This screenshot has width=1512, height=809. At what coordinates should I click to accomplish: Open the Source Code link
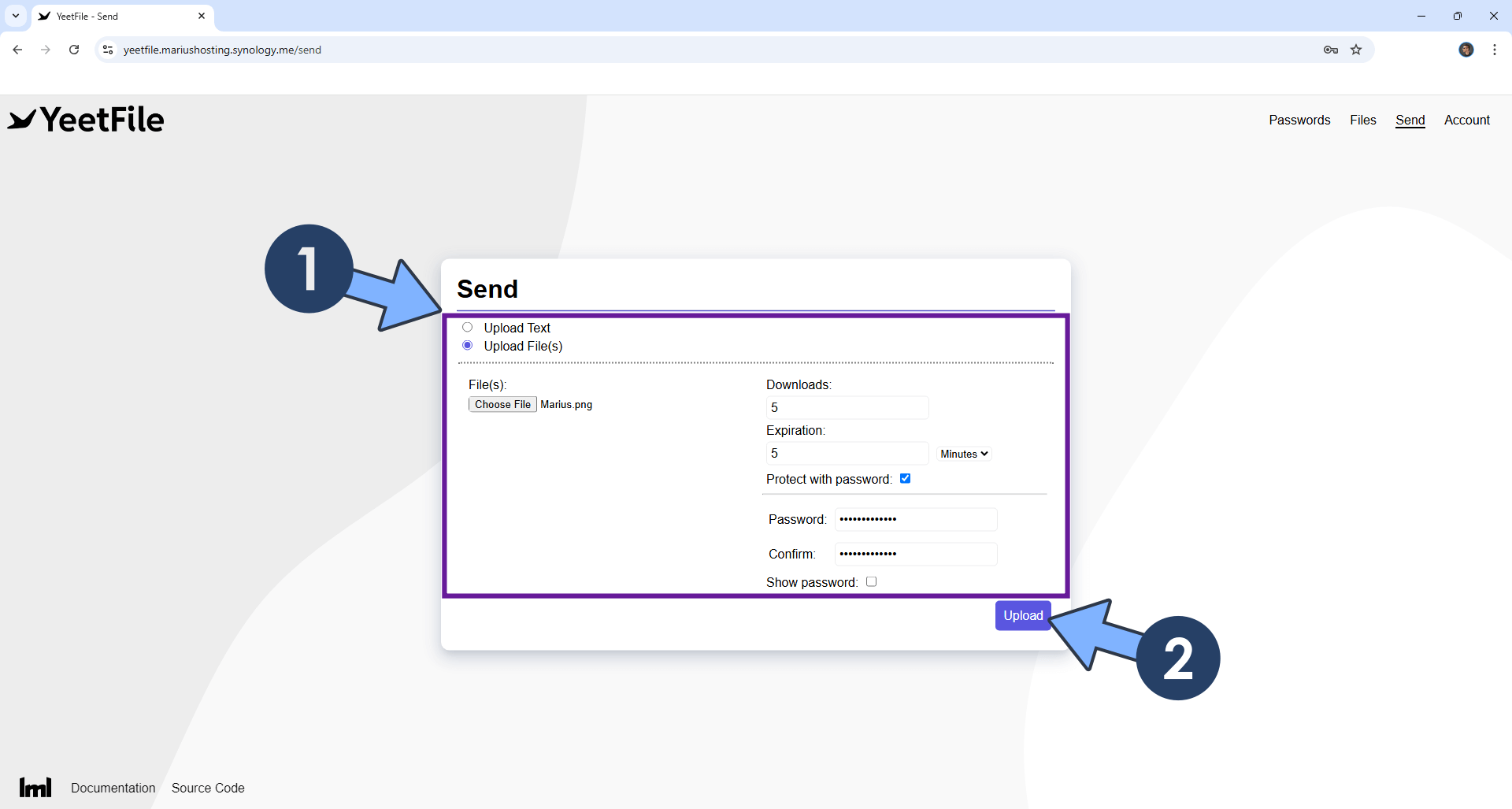(x=208, y=788)
